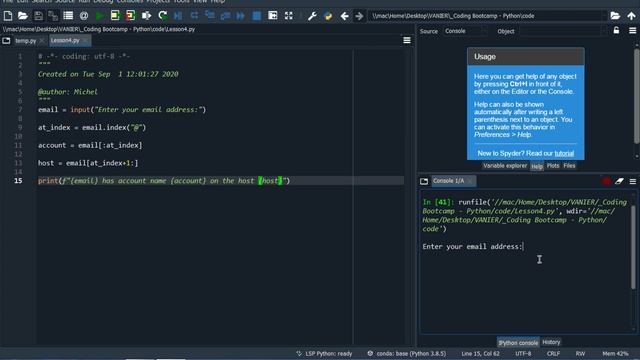The image size is (640, 360).
Task: Close the Lesson4.py tab
Action: click(85, 40)
